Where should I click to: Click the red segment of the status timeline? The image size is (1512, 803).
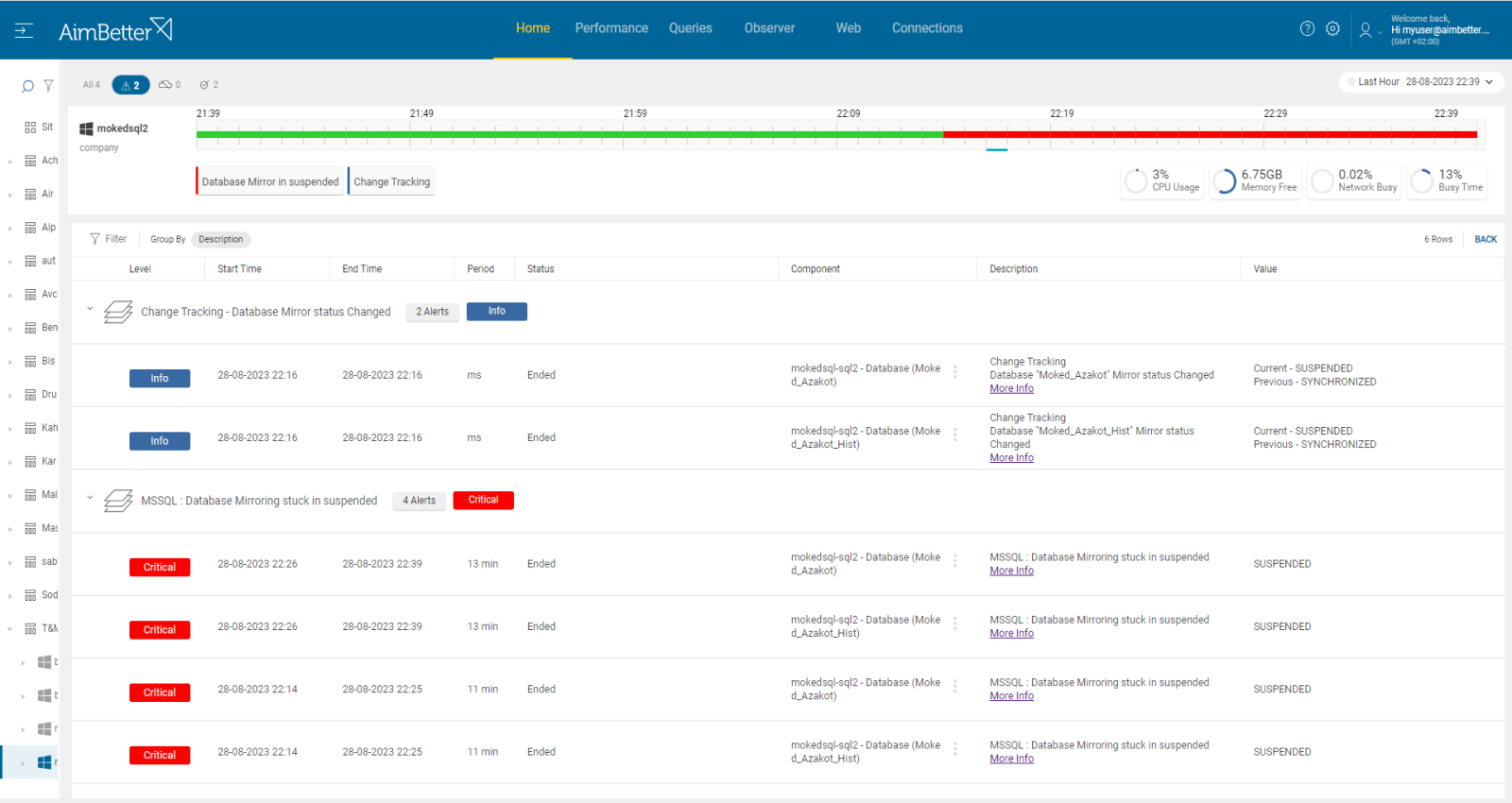(x=1210, y=135)
